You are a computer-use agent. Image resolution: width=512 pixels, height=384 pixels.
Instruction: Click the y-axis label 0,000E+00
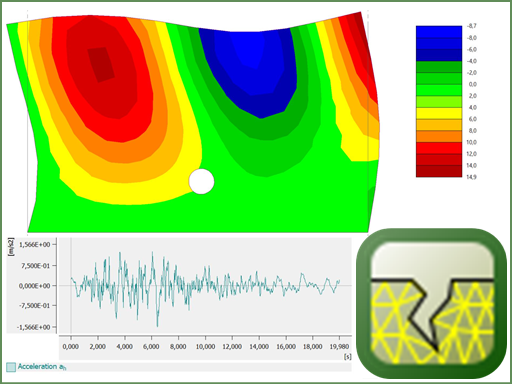(x=35, y=286)
